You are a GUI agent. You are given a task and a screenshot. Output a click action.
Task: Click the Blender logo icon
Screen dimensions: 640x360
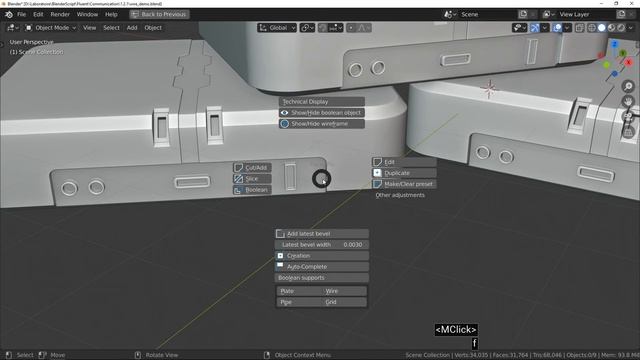click(9, 14)
